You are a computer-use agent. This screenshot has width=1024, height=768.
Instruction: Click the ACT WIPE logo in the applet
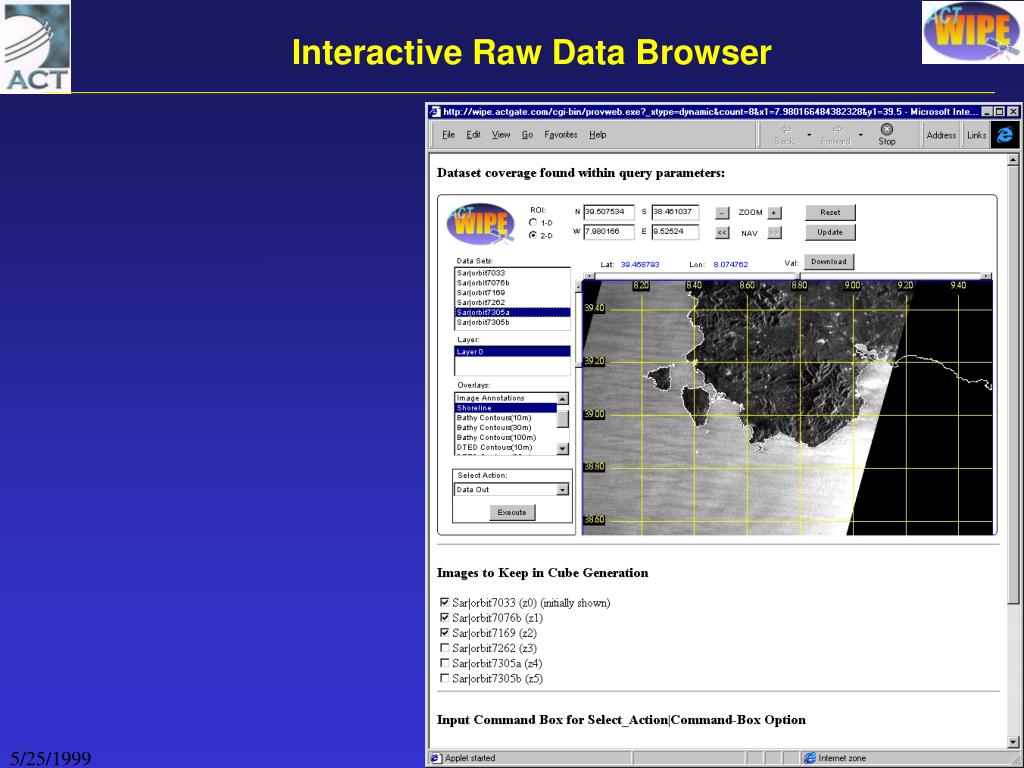click(481, 223)
